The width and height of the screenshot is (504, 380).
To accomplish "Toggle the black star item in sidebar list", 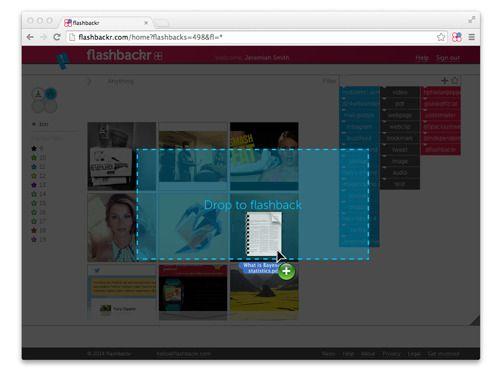I will click(34, 148).
